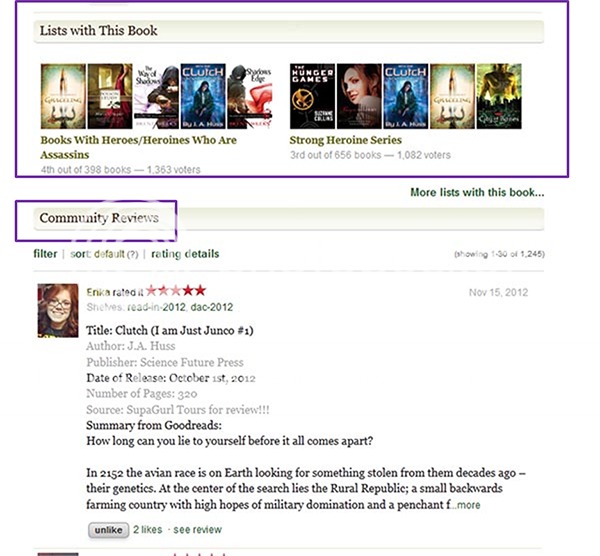The width and height of the screenshot is (600, 556).
Task: Expand rating details
Action: tap(185, 254)
